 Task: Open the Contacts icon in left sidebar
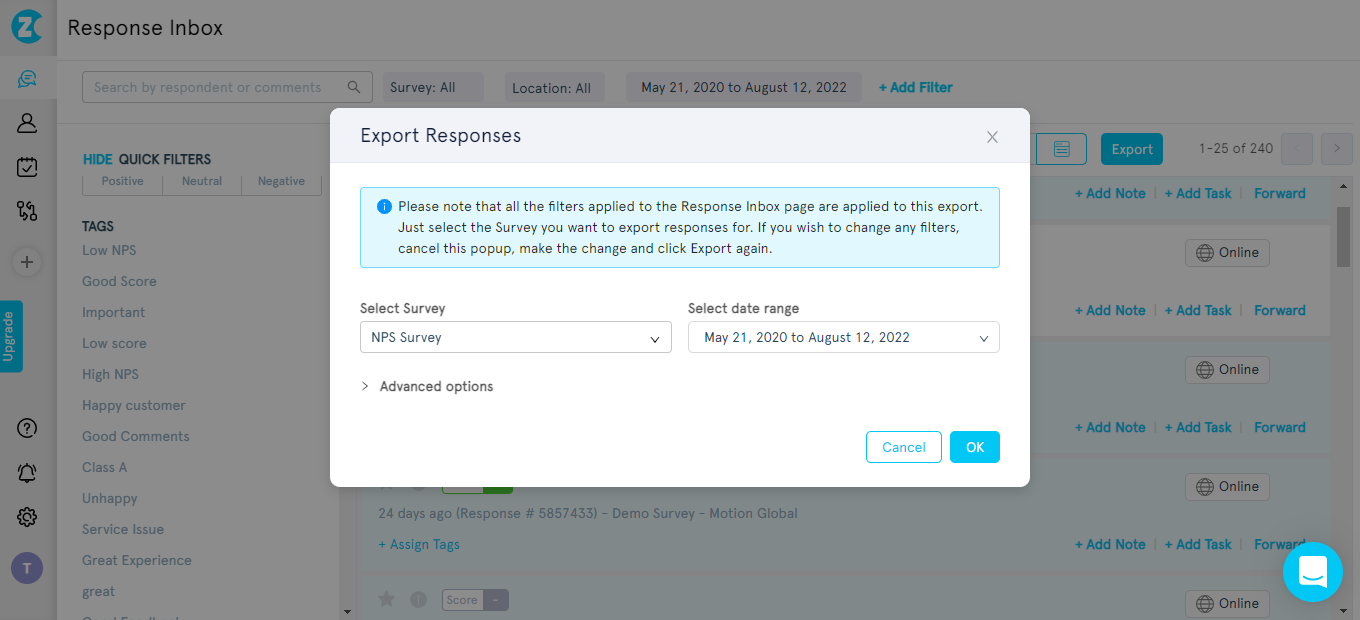click(x=27, y=123)
